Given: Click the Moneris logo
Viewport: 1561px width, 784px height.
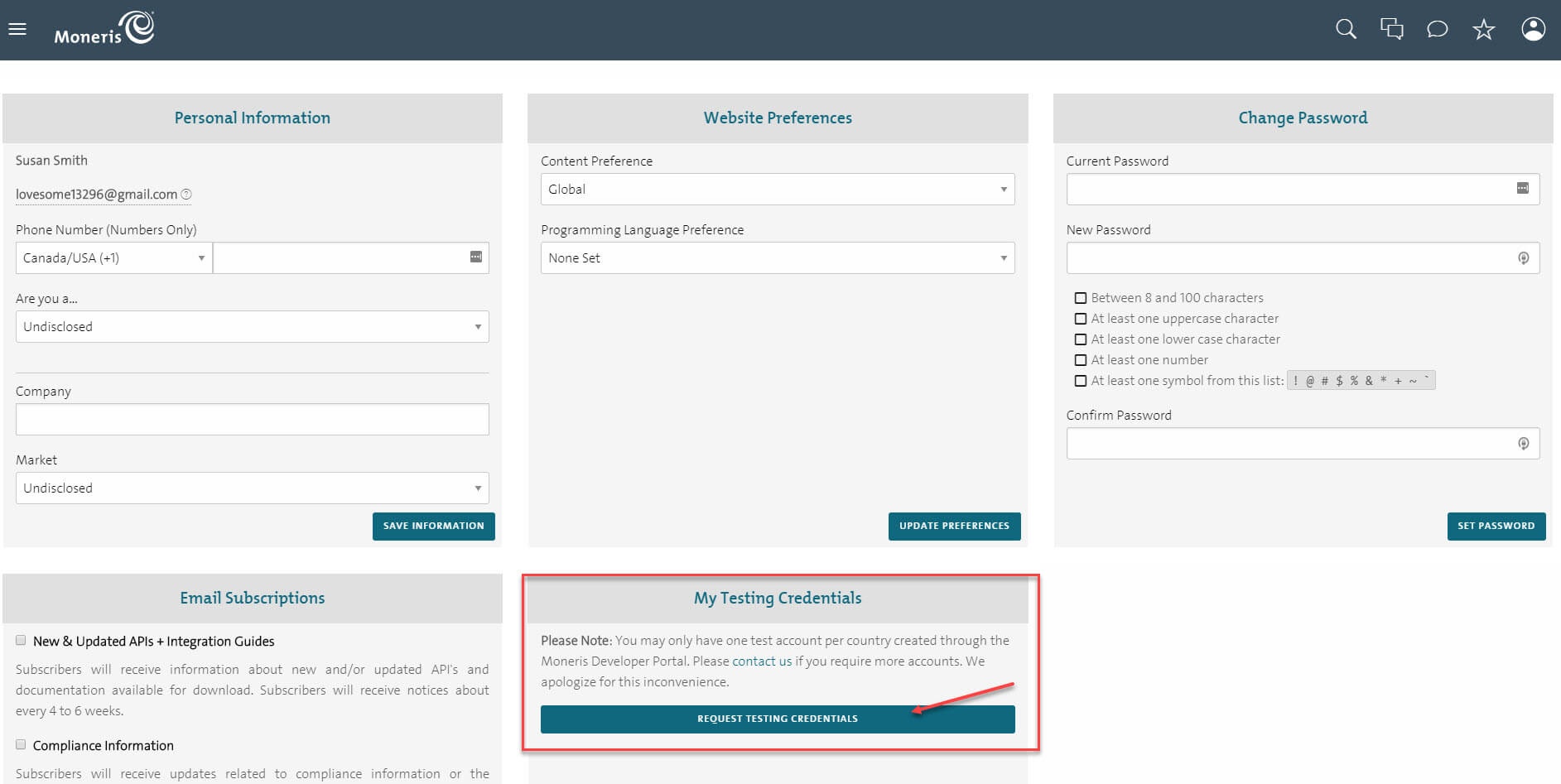Looking at the screenshot, I should (x=104, y=29).
